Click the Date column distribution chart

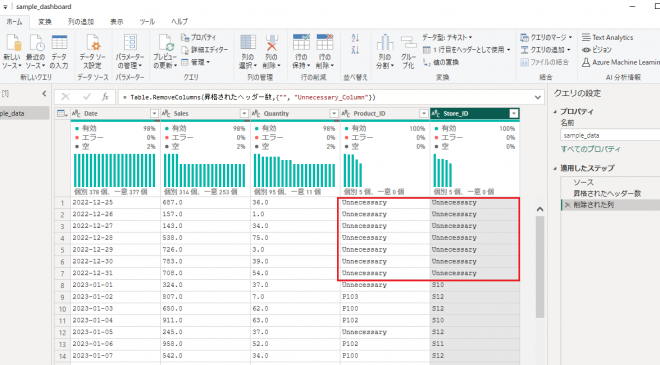pos(115,171)
